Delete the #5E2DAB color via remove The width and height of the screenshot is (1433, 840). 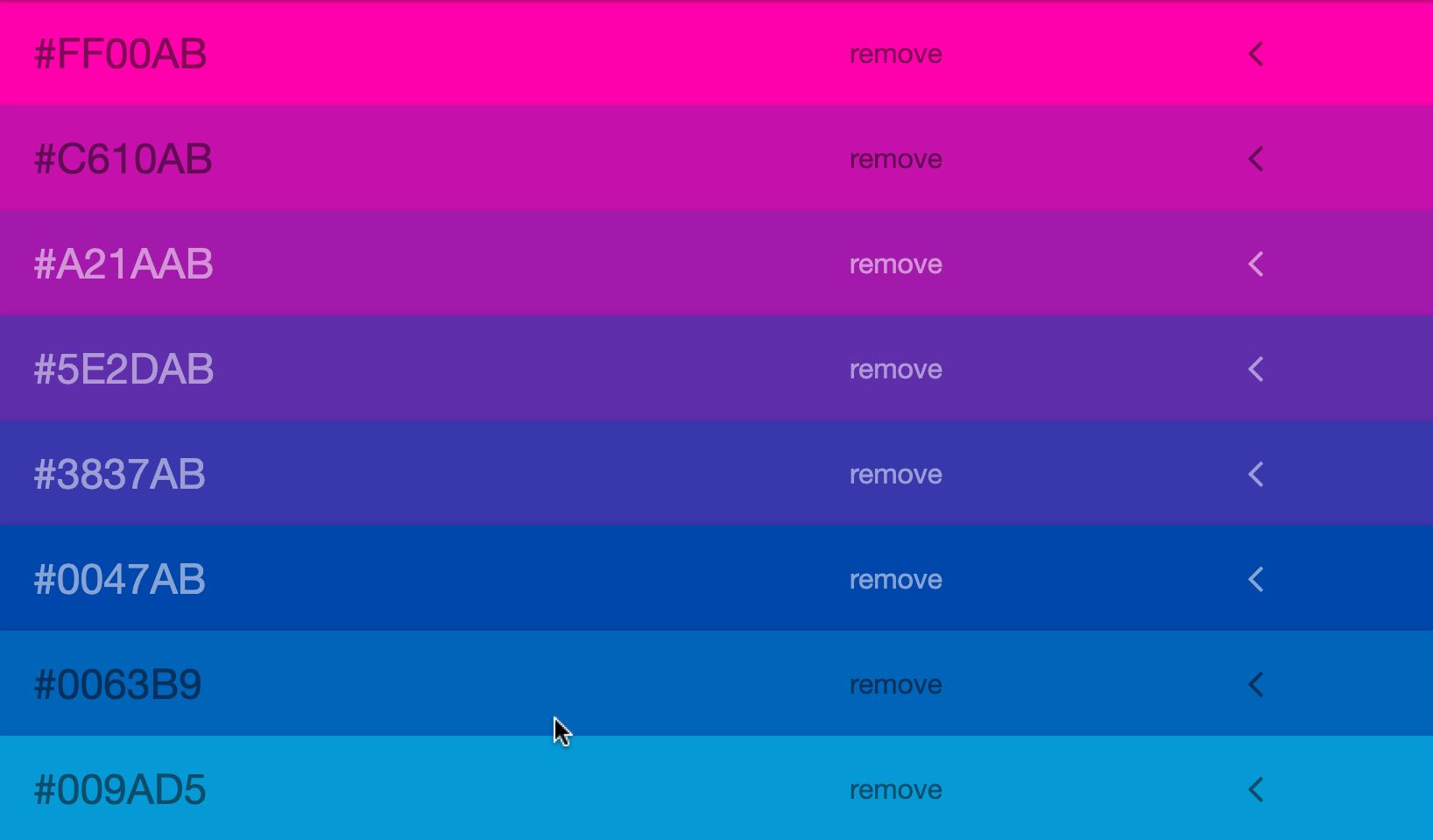(895, 370)
